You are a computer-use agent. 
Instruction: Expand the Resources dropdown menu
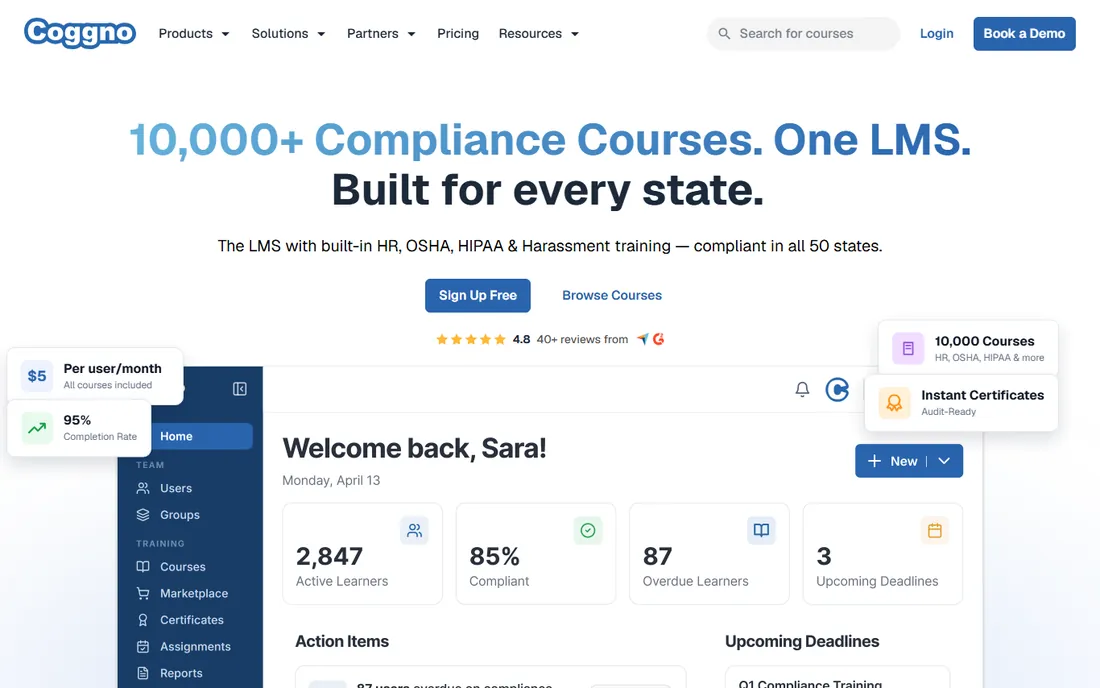(539, 34)
